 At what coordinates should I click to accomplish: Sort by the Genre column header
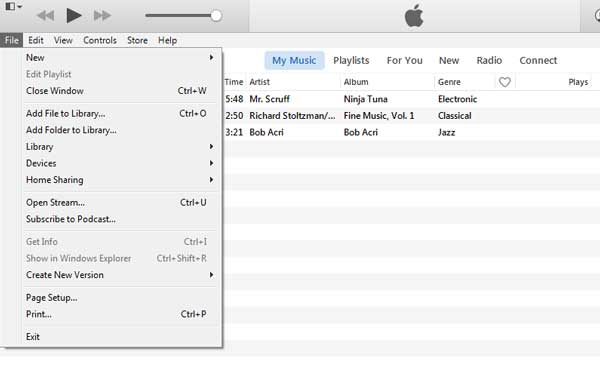pos(449,82)
